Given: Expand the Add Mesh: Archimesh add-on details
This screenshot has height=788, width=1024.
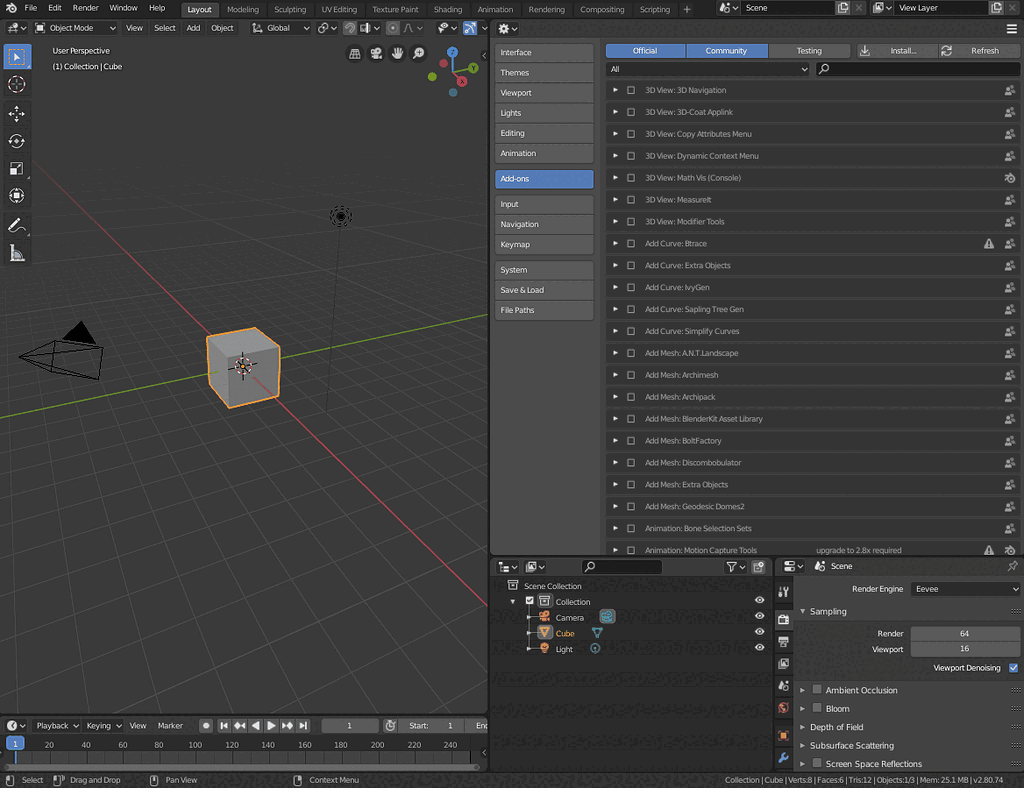Looking at the screenshot, I should [615, 375].
